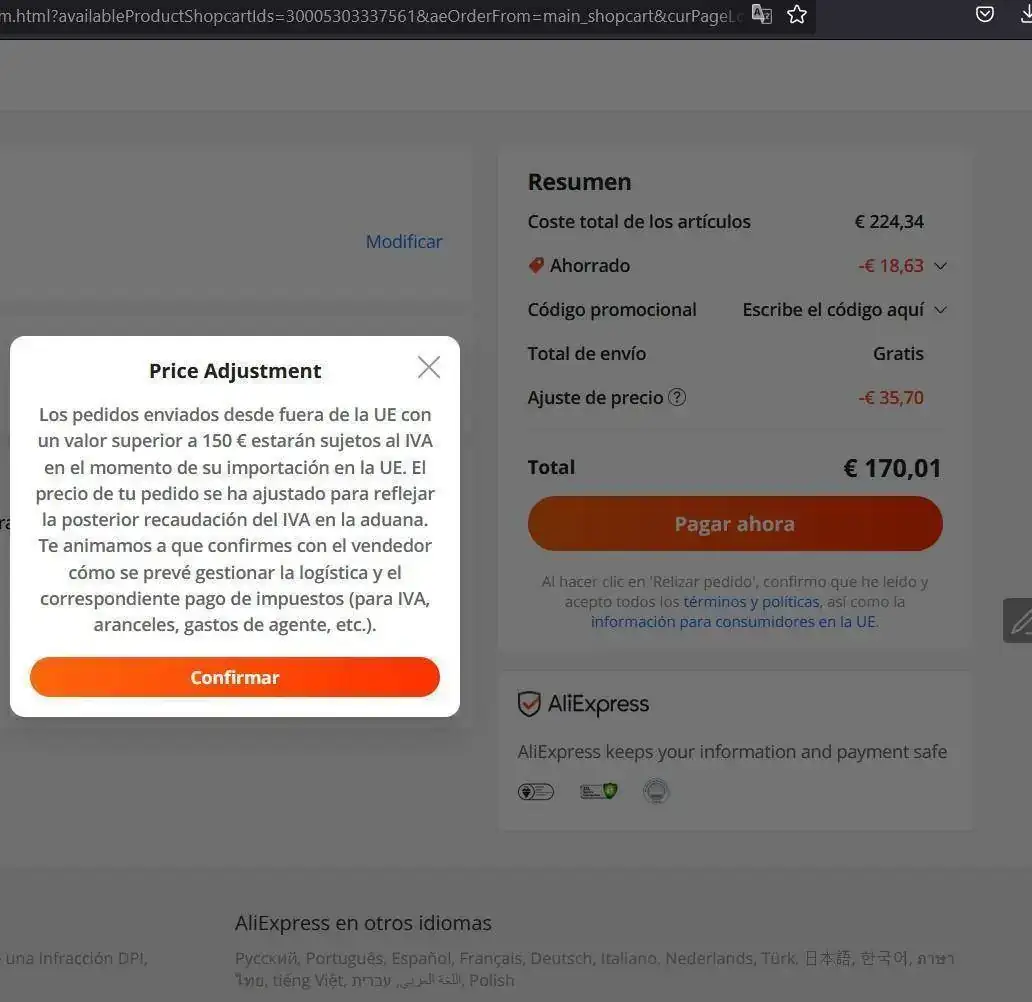
Task: Open términos y políticas link
Action: 752,602
